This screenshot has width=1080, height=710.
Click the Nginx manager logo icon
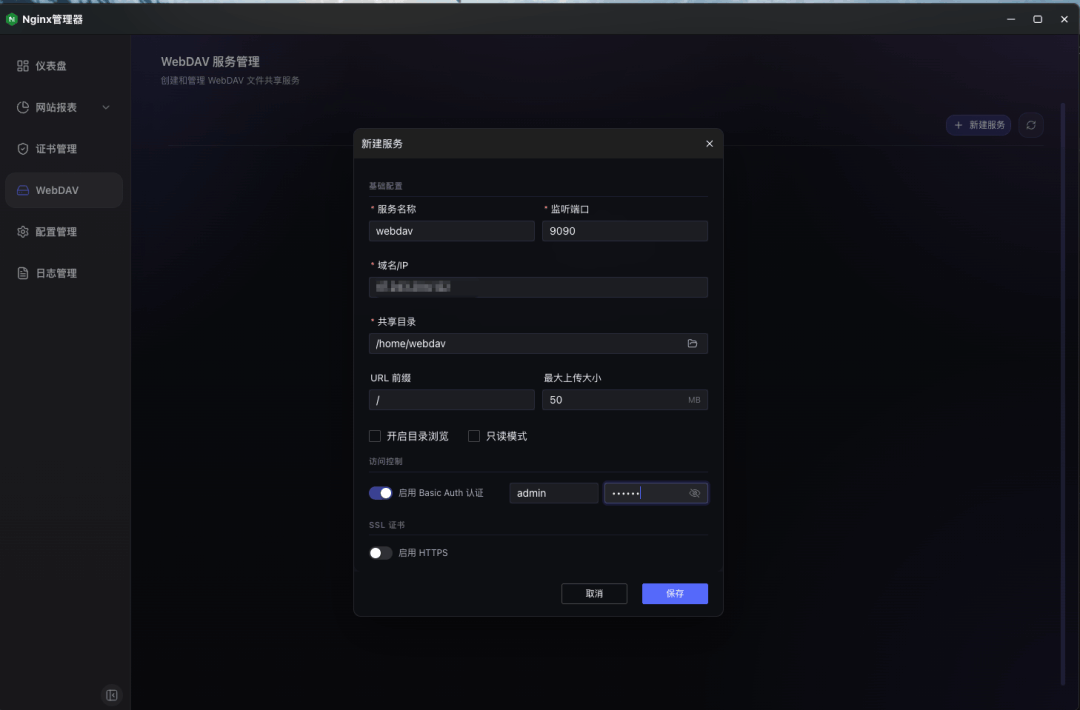pos(12,19)
